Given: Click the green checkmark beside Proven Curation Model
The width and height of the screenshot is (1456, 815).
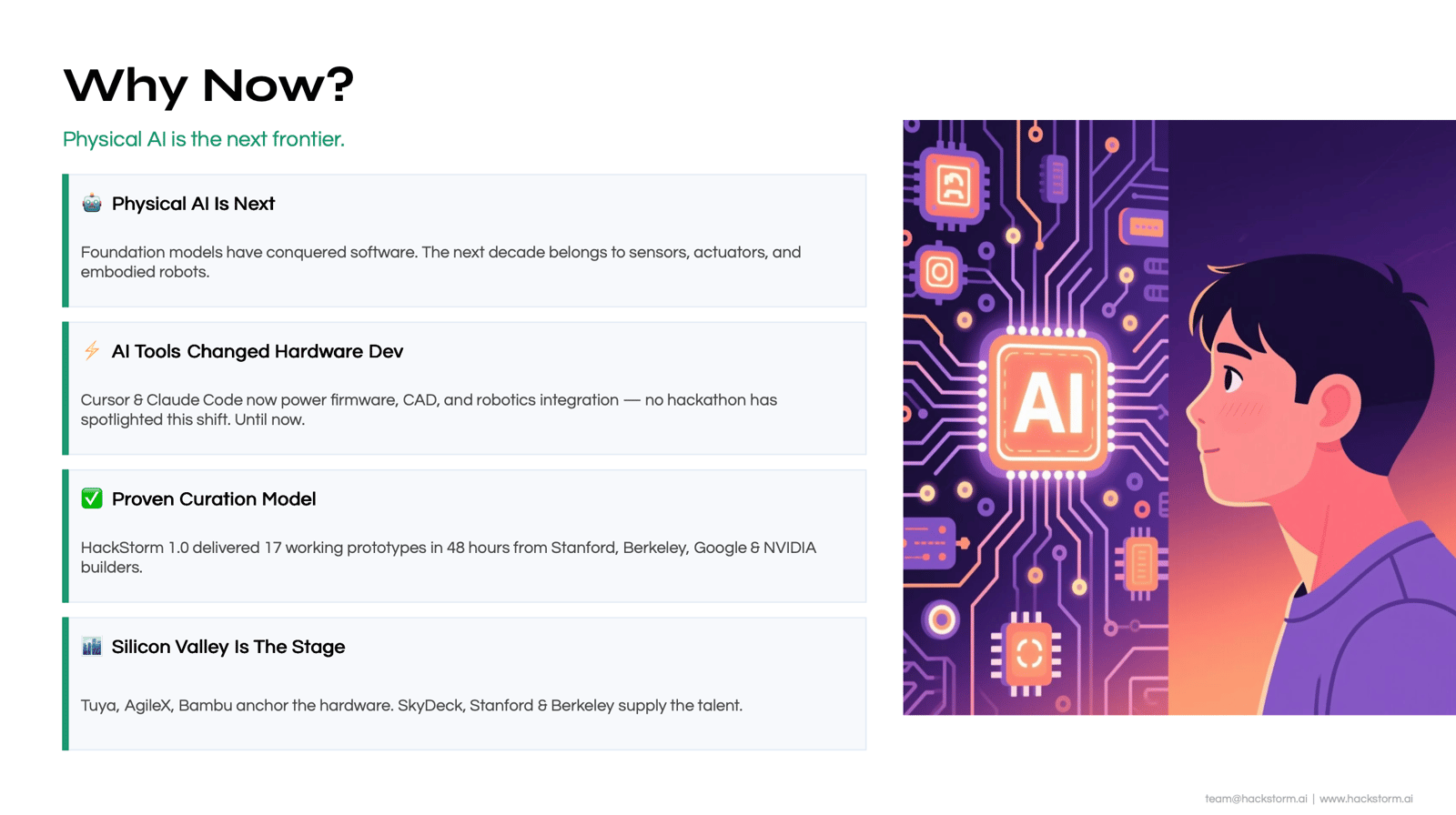Looking at the screenshot, I should [x=91, y=498].
